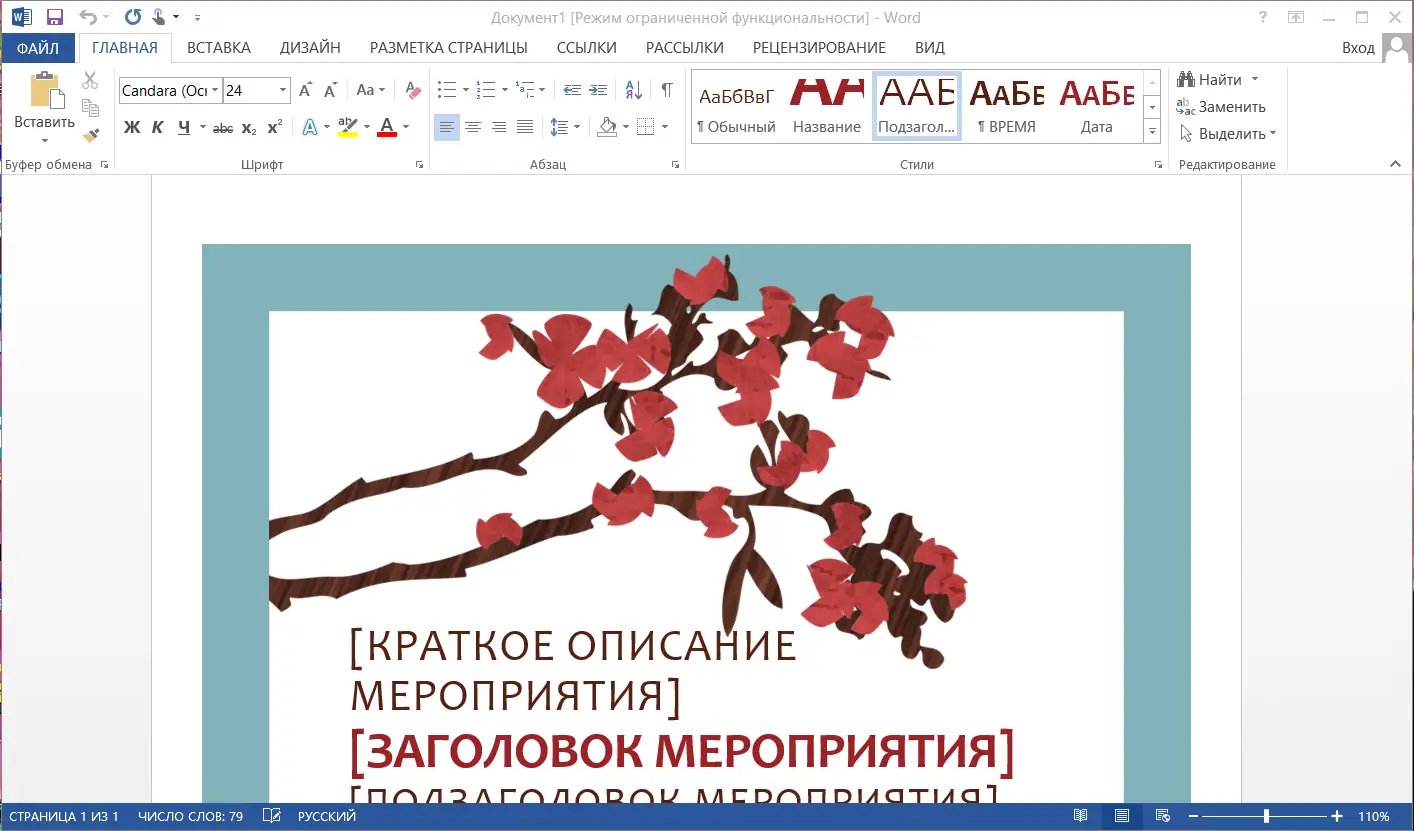
Task: Select the center alignment icon
Action: (473, 127)
